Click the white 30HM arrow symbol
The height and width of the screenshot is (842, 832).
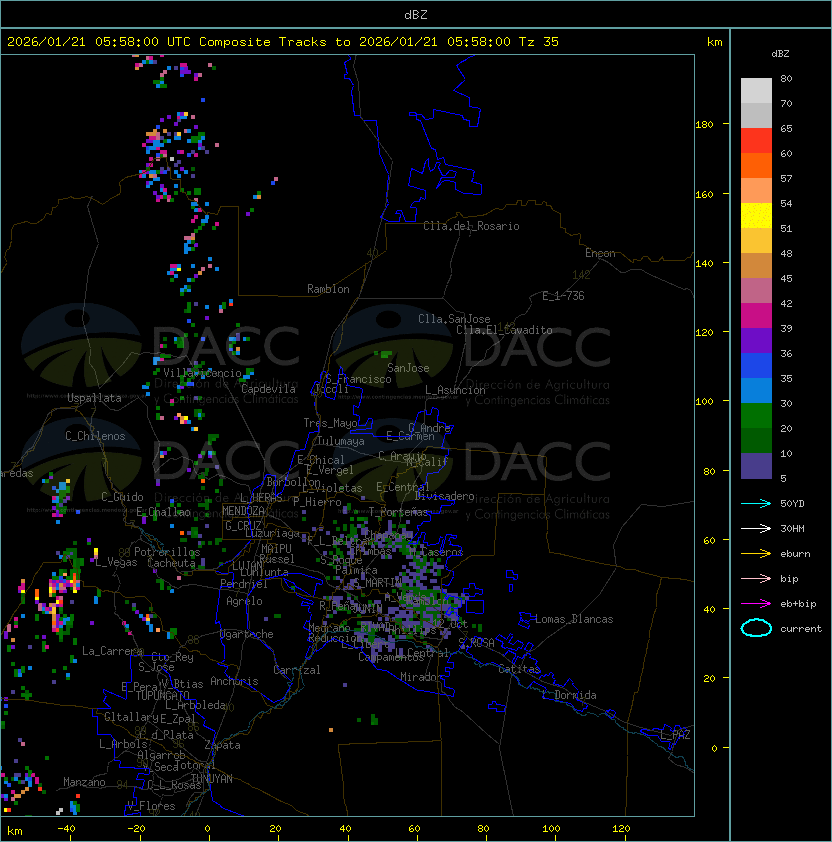755,528
